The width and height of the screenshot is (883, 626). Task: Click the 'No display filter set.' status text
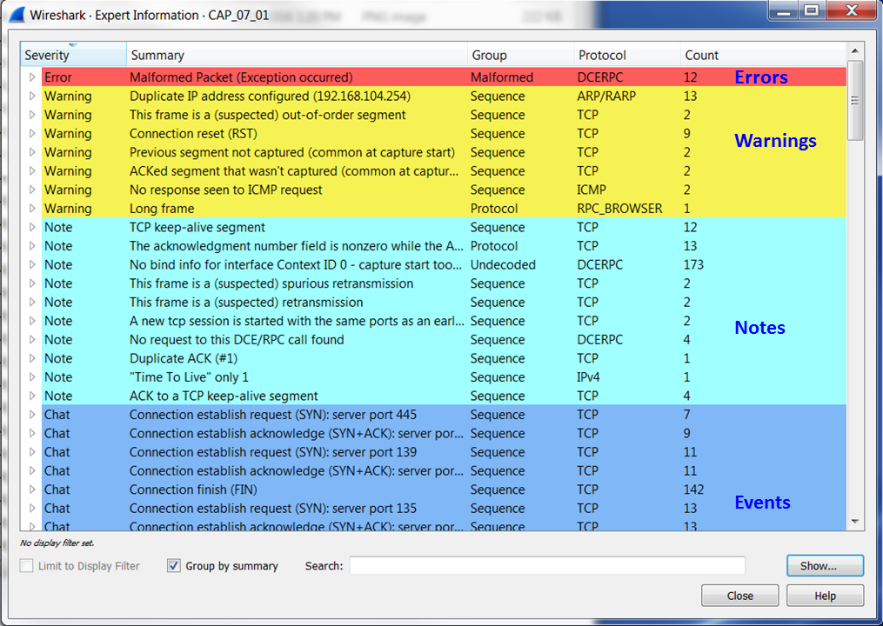[x=57, y=543]
